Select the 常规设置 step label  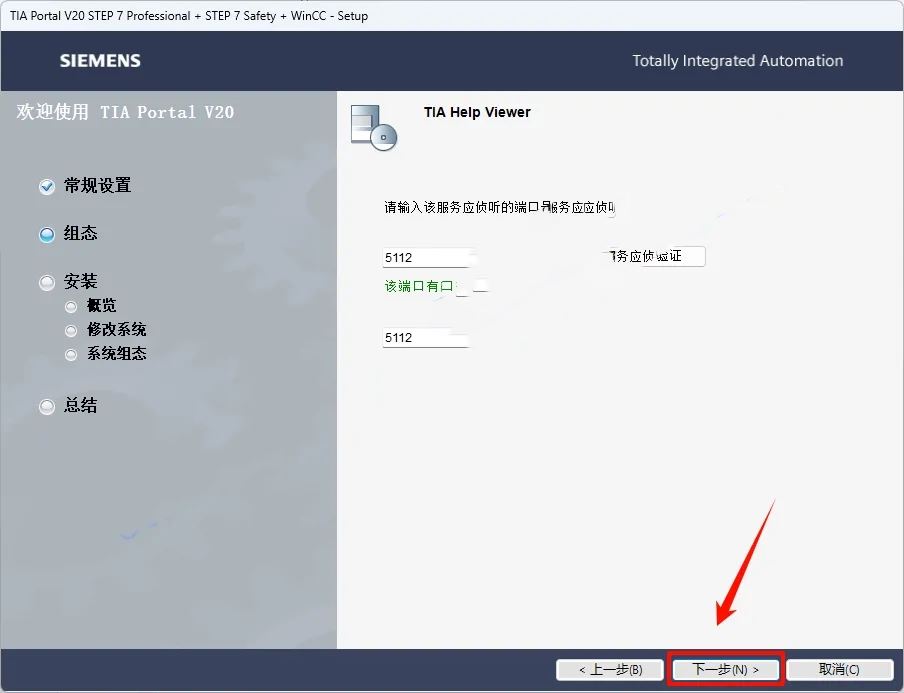point(98,186)
